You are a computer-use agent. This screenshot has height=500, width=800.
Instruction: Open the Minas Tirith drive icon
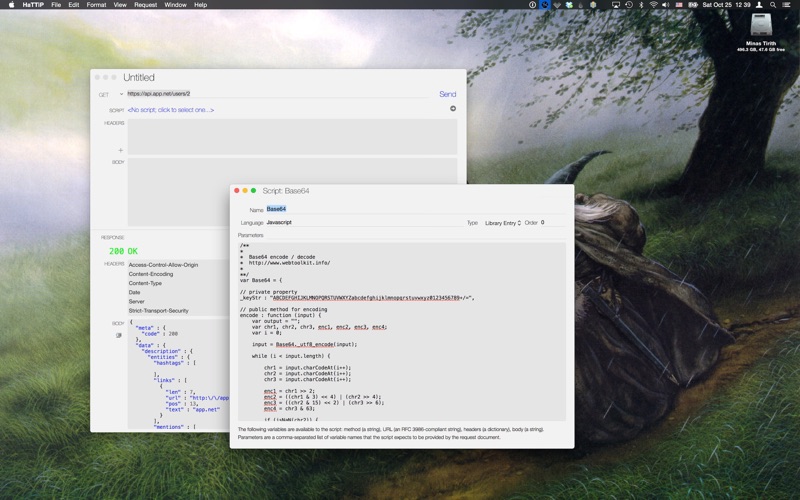[762, 28]
